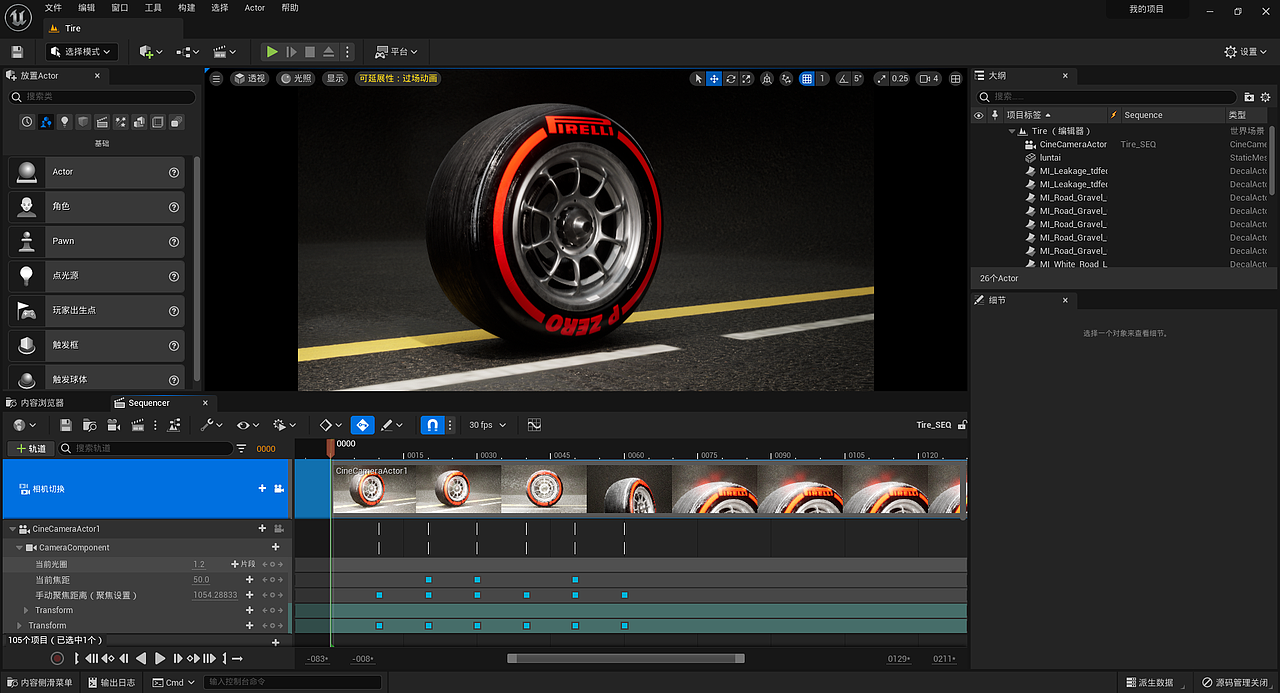
Task: Open the 平台 platforms dropdown
Action: coord(397,52)
